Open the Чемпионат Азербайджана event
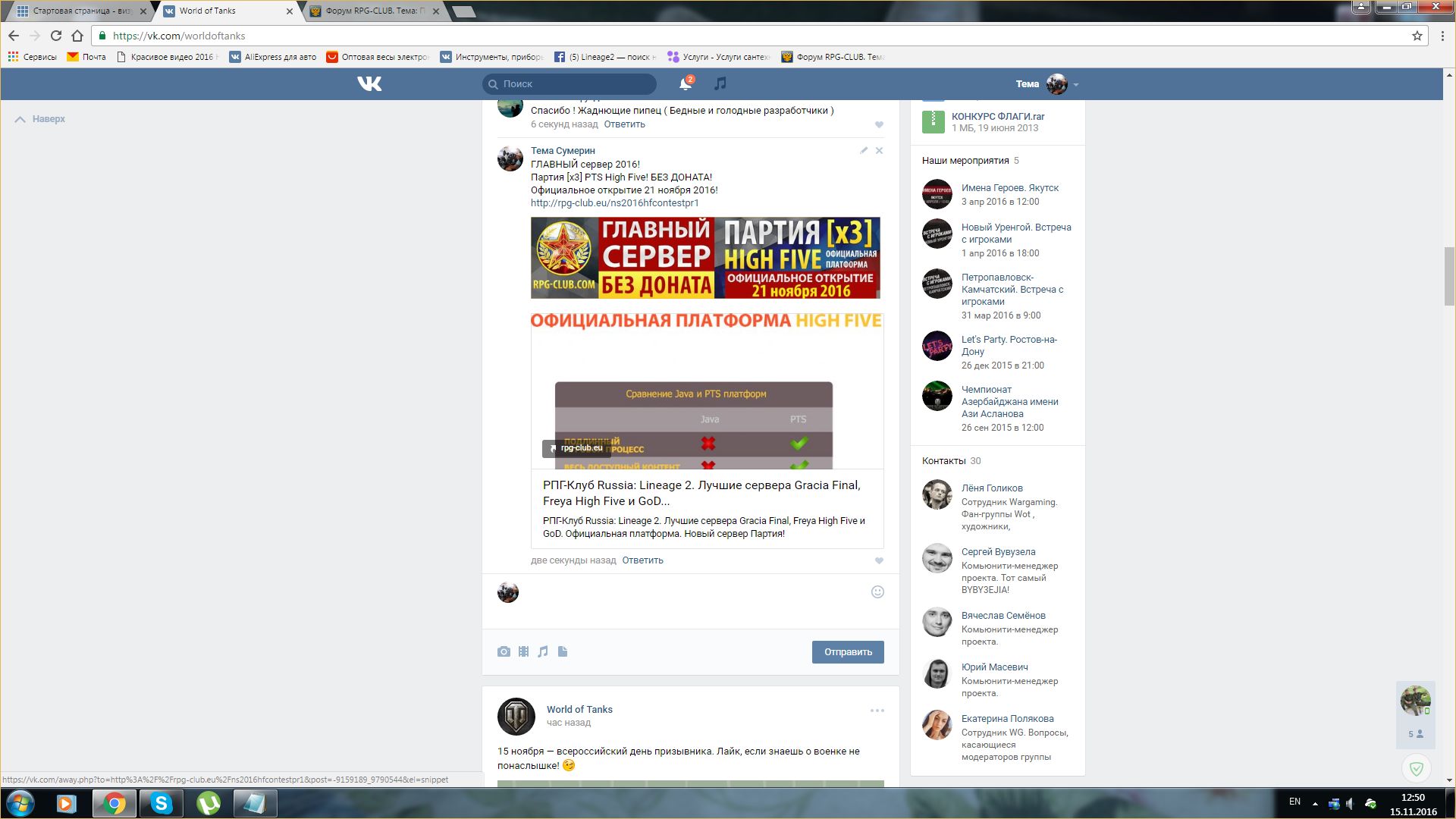The width and height of the screenshot is (1456, 819). click(1010, 402)
